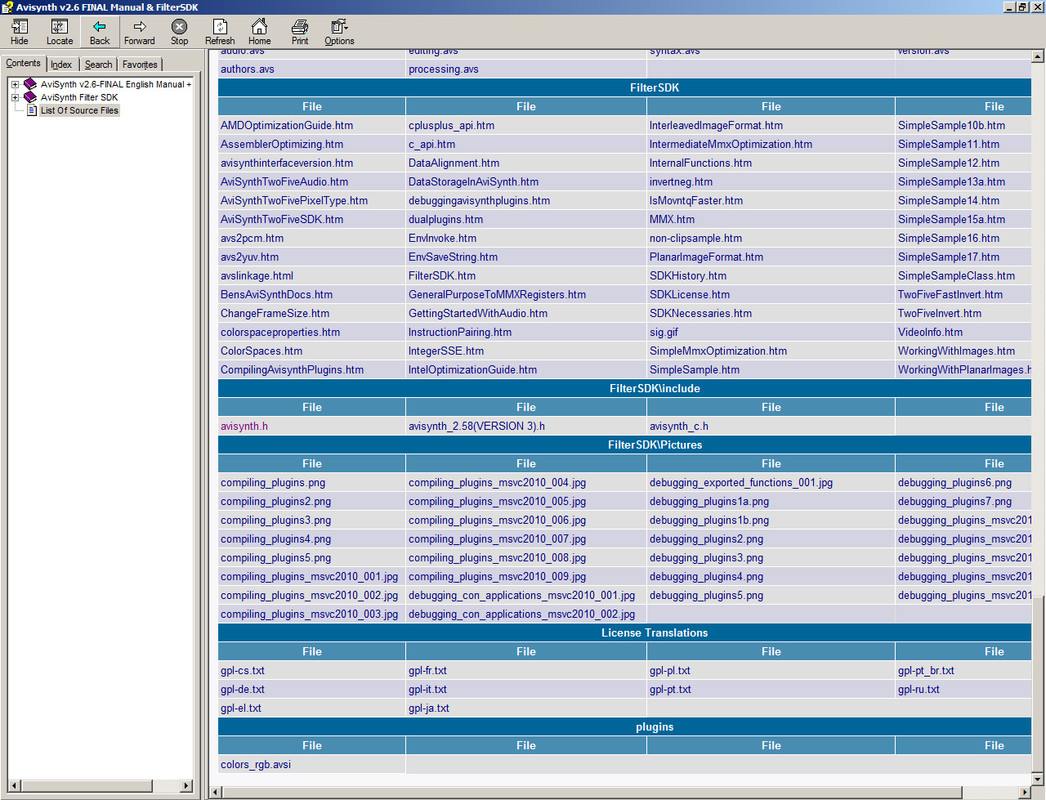Open InternalFunctions.htm link
Screen dimensions: 1046x800
point(700,163)
